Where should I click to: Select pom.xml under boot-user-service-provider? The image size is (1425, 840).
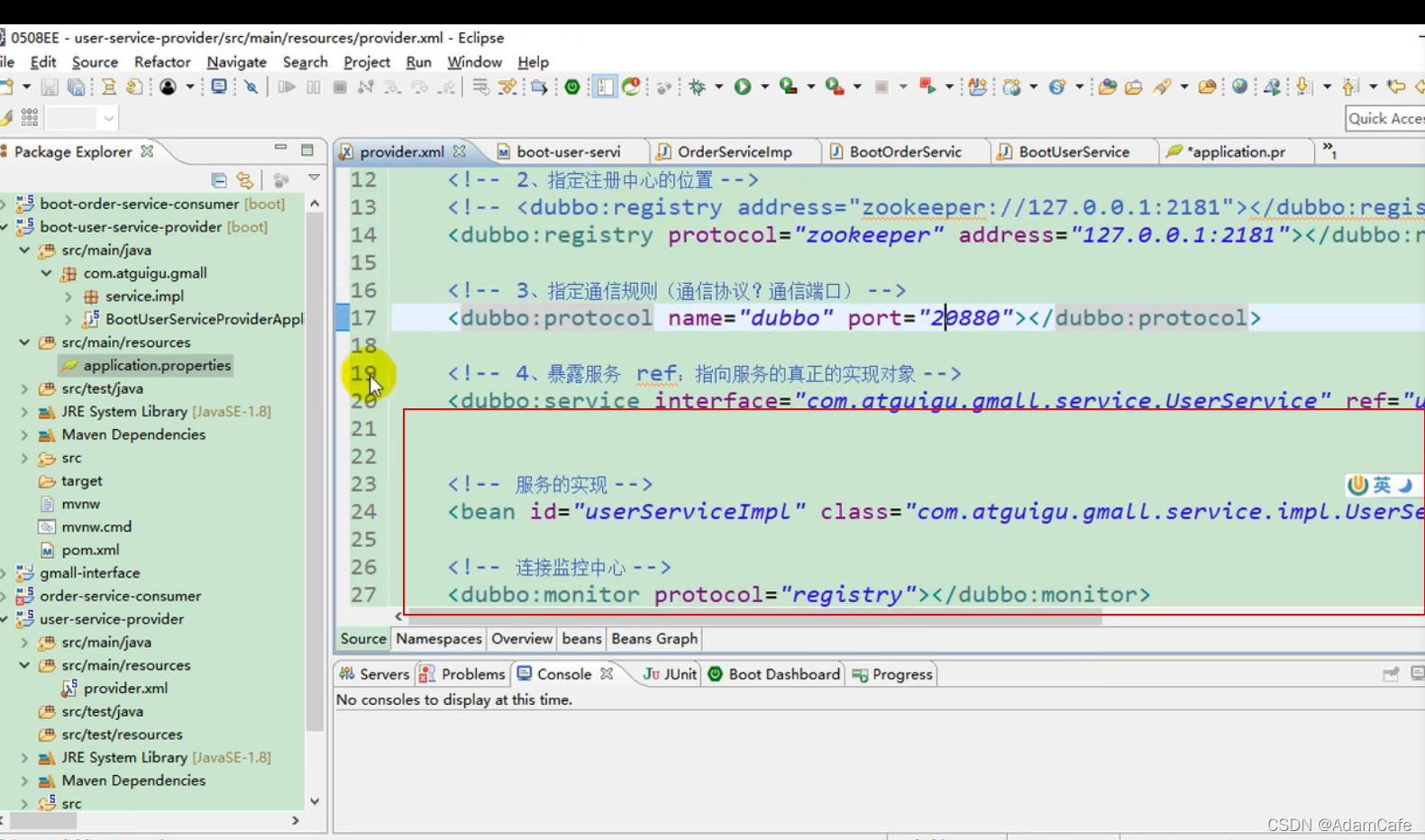(x=79, y=550)
